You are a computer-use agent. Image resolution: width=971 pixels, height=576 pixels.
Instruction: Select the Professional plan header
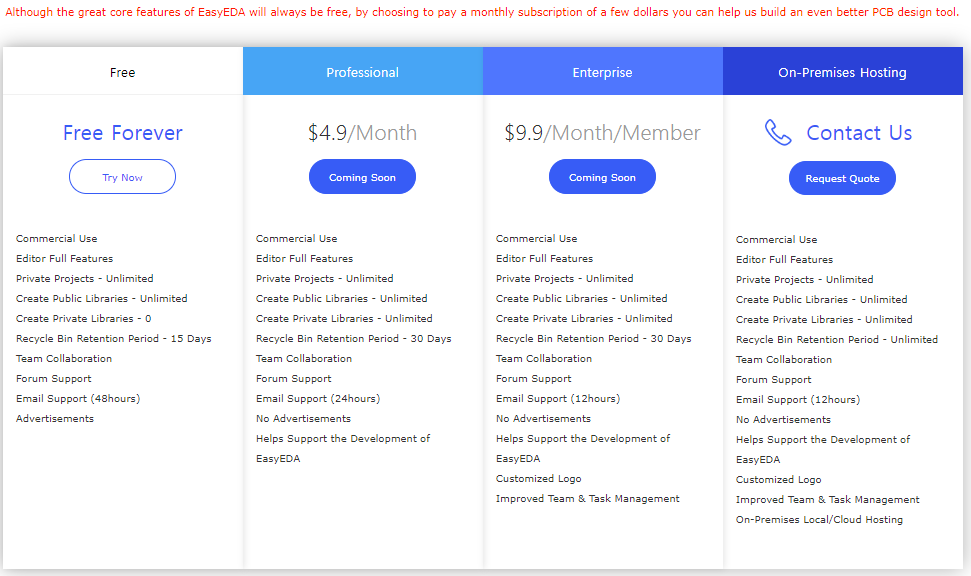pyautogui.click(x=363, y=72)
